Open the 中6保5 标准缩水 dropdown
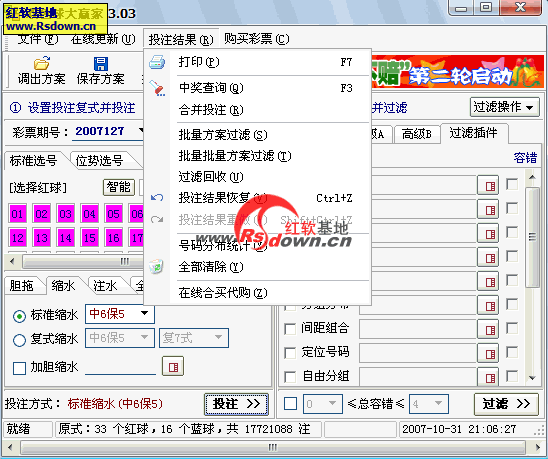The image size is (548, 459). [120, 314]
